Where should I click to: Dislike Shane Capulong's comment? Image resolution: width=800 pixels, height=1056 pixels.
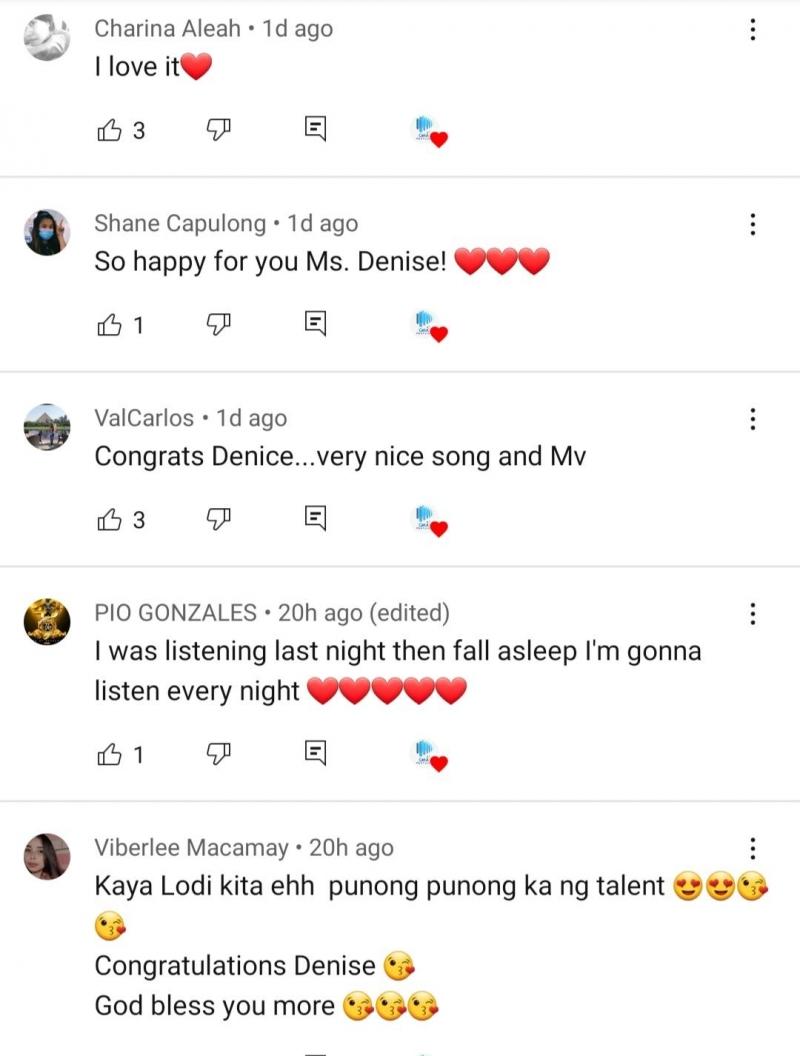[x=218, y=324]
